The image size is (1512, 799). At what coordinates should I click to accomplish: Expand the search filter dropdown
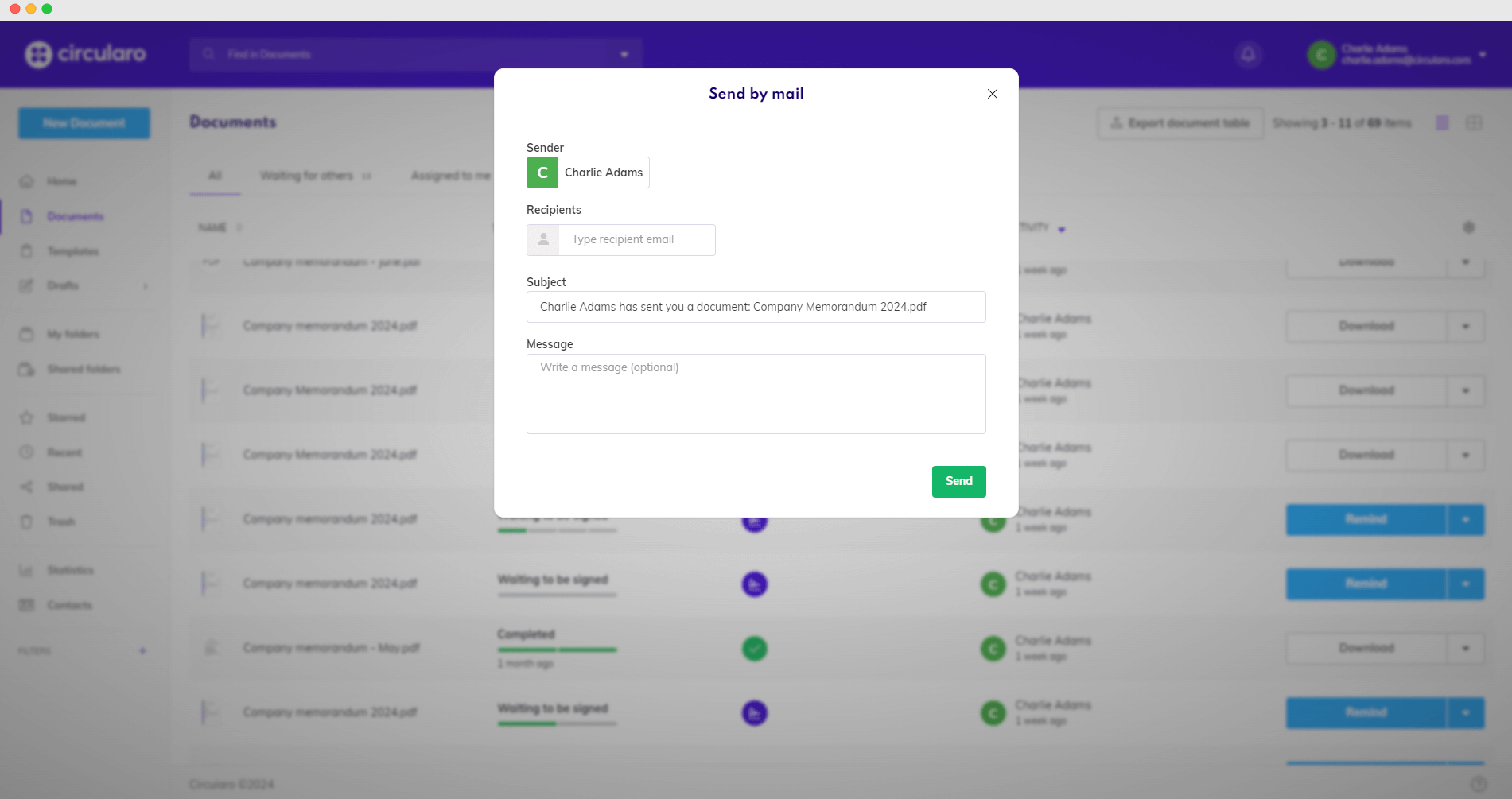point(624,54)
